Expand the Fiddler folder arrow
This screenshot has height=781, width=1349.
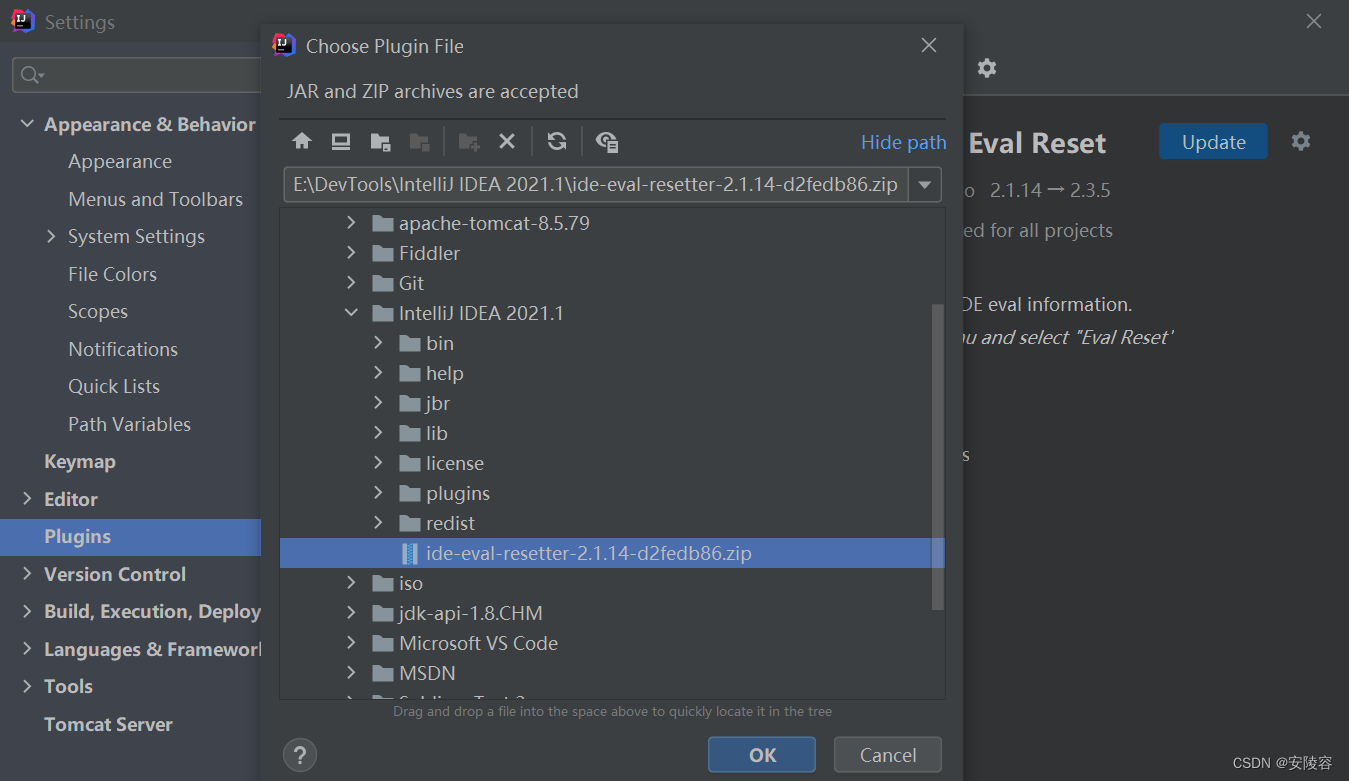coord(351,253)
